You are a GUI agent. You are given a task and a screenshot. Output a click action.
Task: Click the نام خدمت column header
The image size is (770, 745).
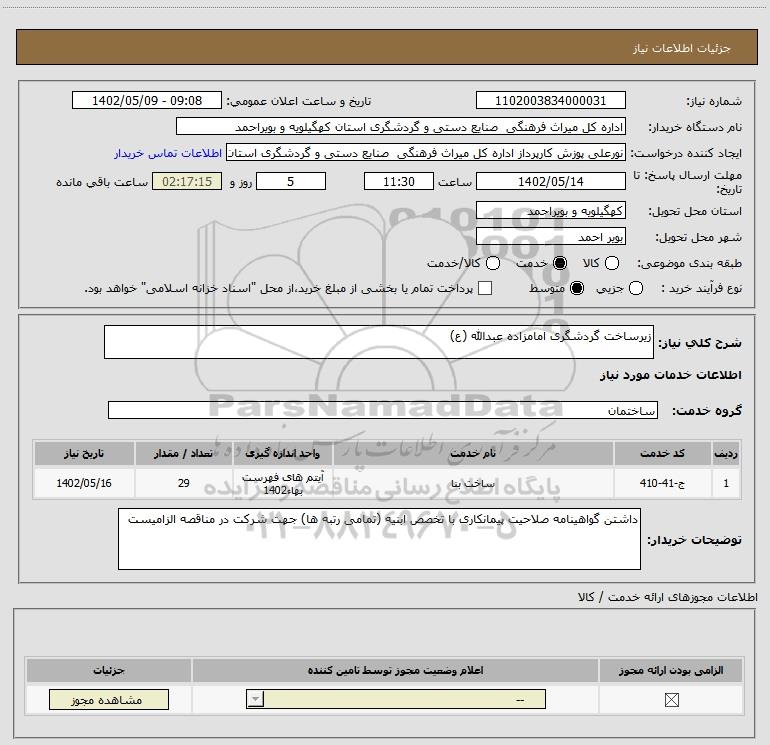pos(473,453)
